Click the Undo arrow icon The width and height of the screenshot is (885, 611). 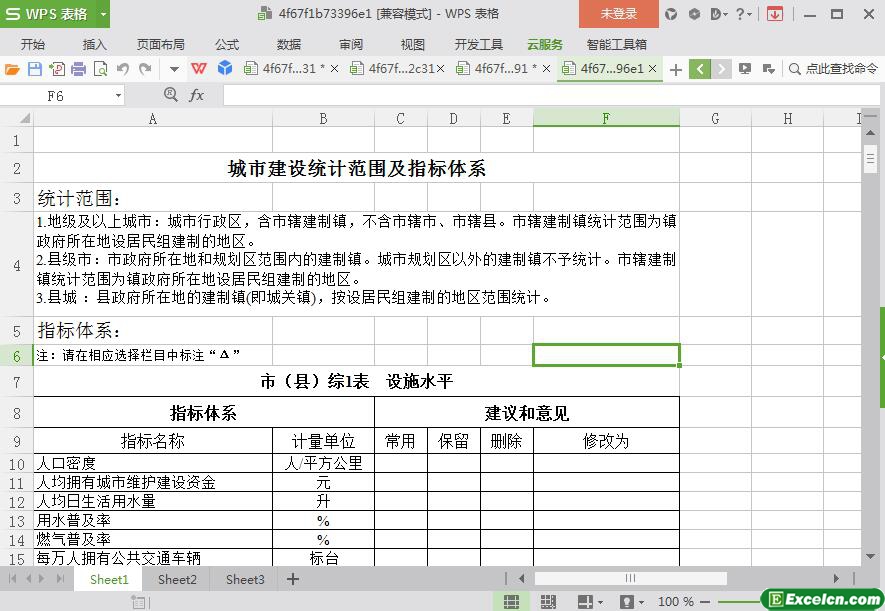(x=123, y=69)
